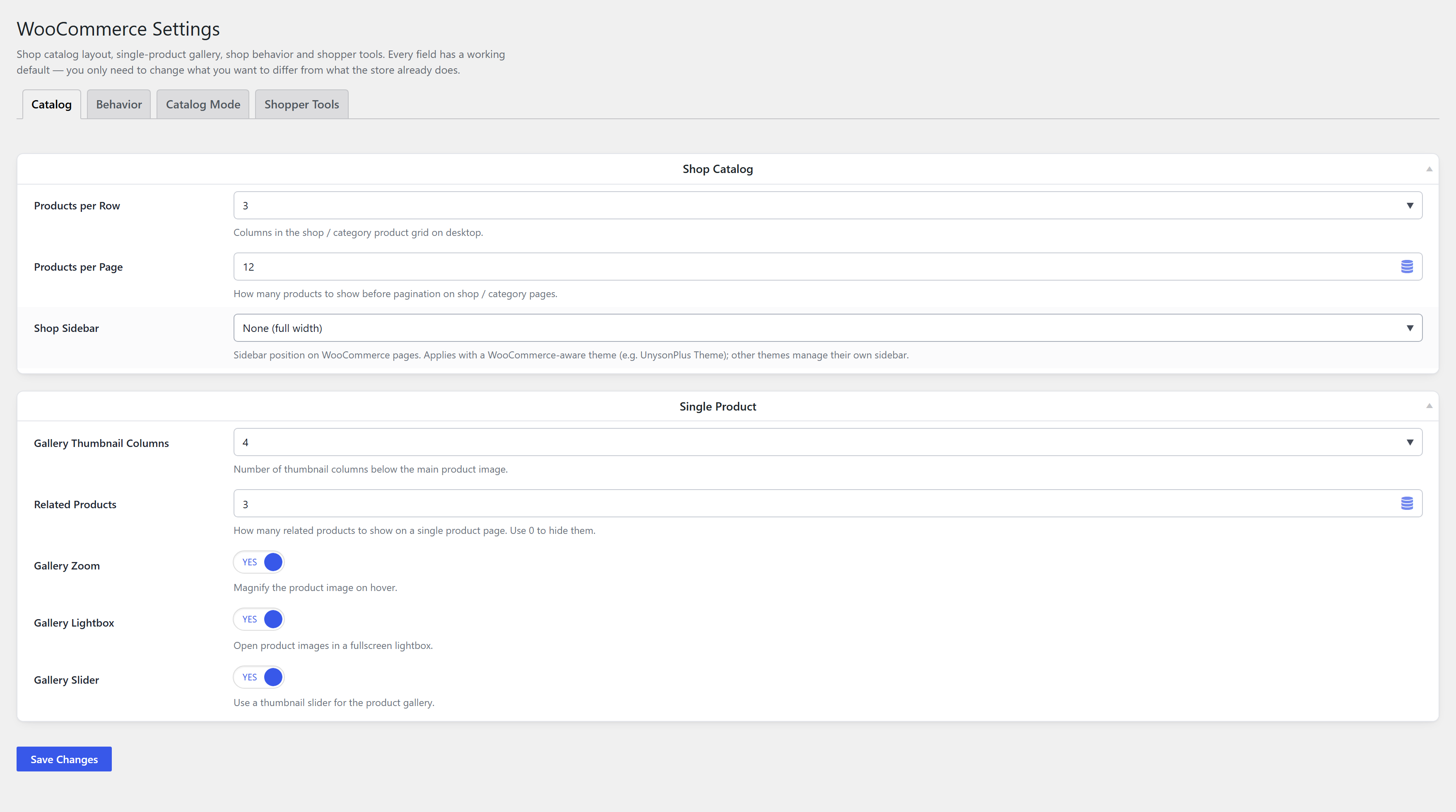
Task: Click the Products per Row label
Action: click(77, 206)
